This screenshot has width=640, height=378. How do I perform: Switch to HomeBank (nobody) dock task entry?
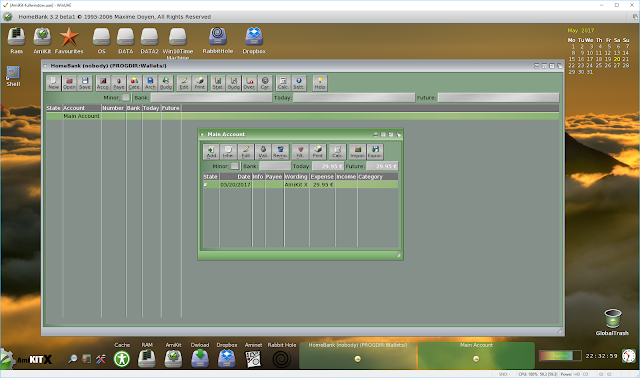[358, 355]
